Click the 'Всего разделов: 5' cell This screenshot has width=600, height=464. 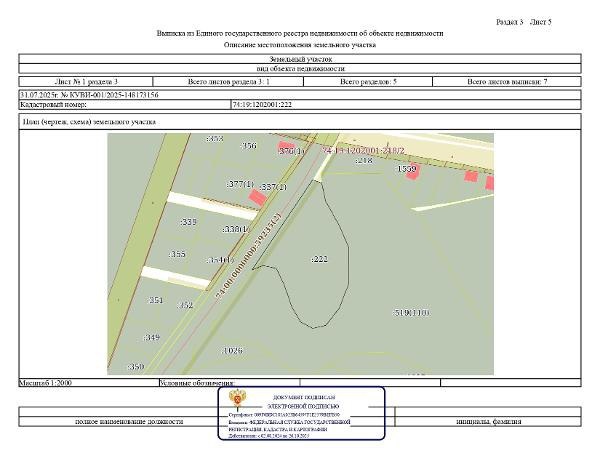click(x=368, y=81)
